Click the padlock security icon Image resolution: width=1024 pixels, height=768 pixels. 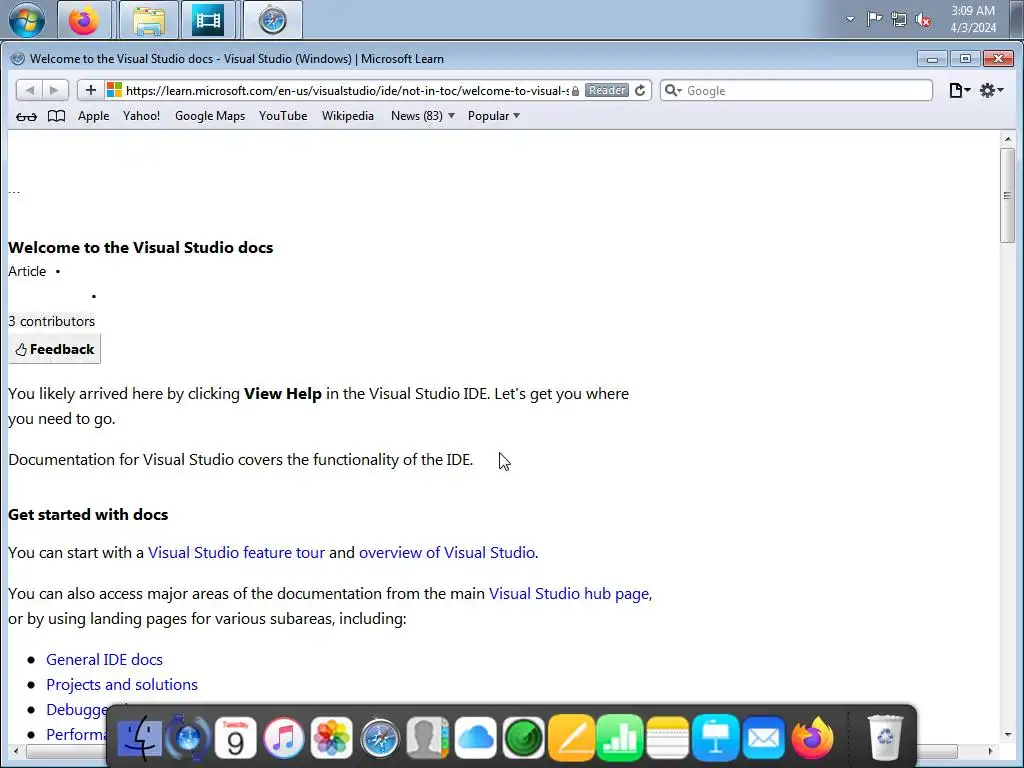tap(575, 91)
